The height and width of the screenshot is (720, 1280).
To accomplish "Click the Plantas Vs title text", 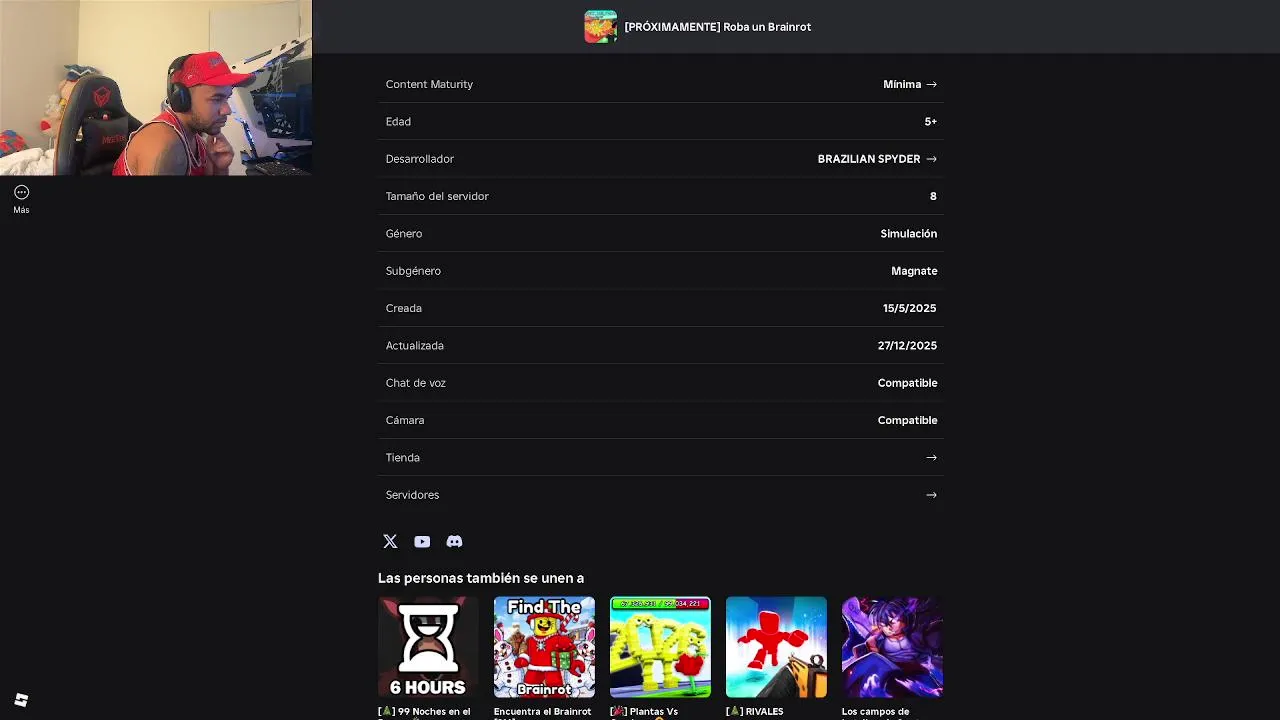I will click(644, 712).
